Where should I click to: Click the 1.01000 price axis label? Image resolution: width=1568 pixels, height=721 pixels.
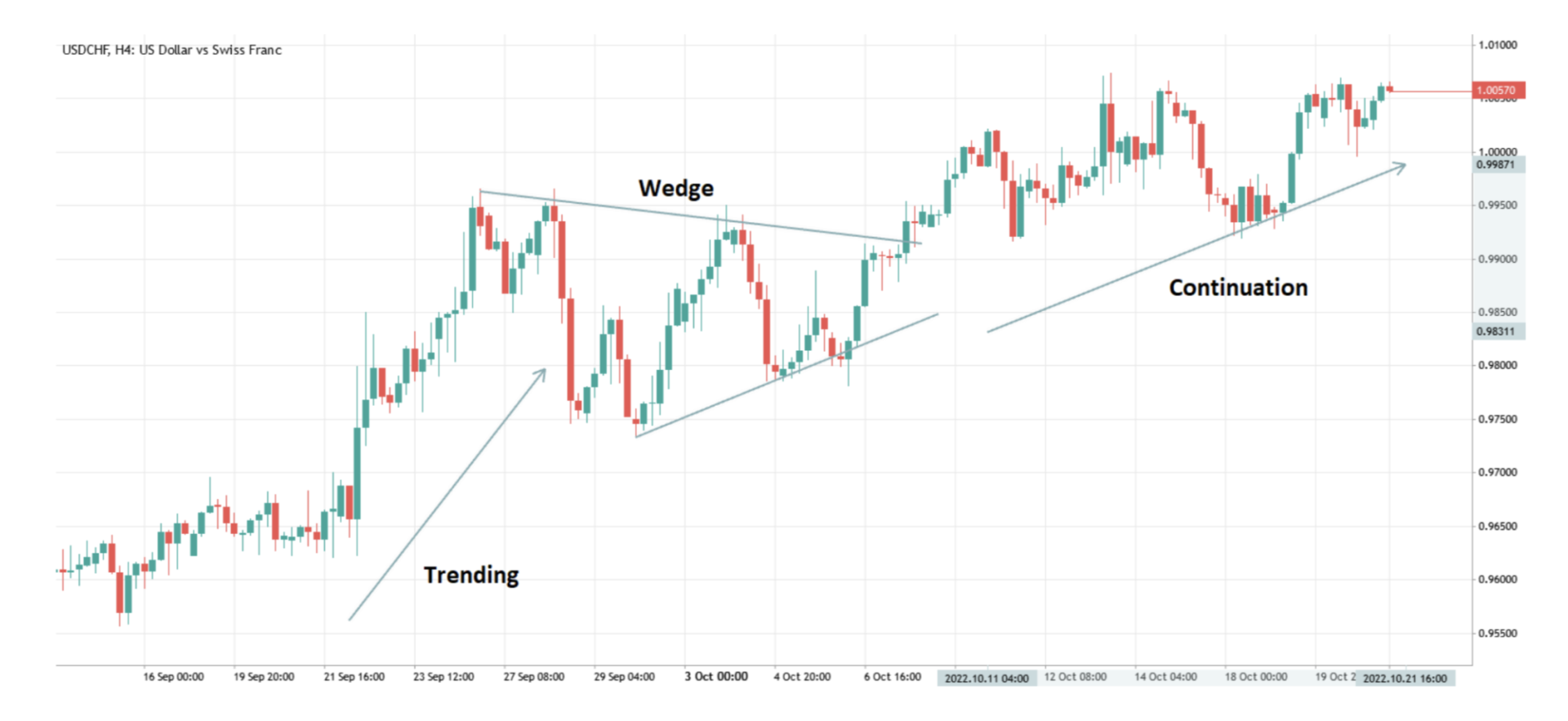pos(1498,45)
